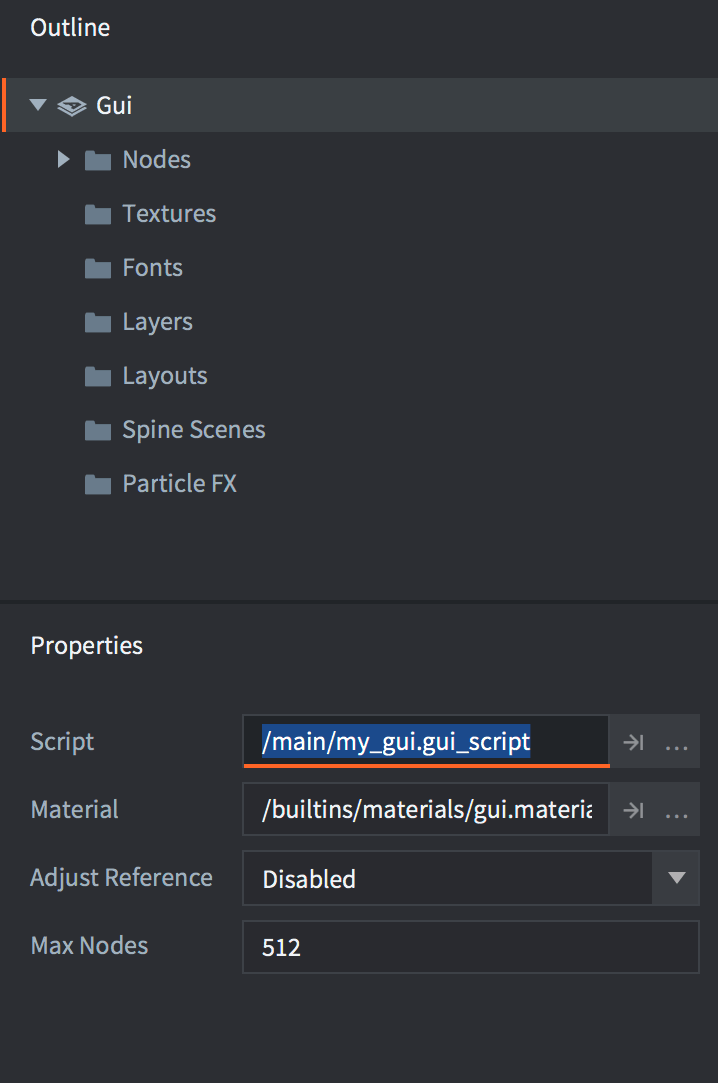Click the Textures folder icon

97,214
